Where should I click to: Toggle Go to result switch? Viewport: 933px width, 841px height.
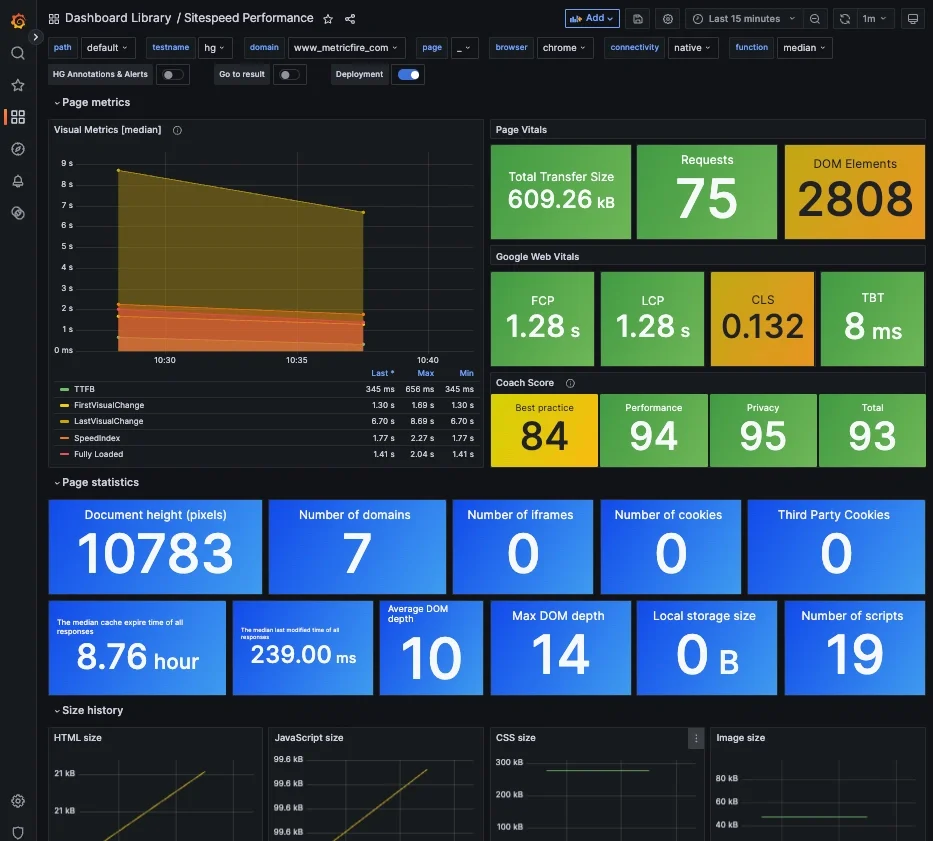point(289,75)
